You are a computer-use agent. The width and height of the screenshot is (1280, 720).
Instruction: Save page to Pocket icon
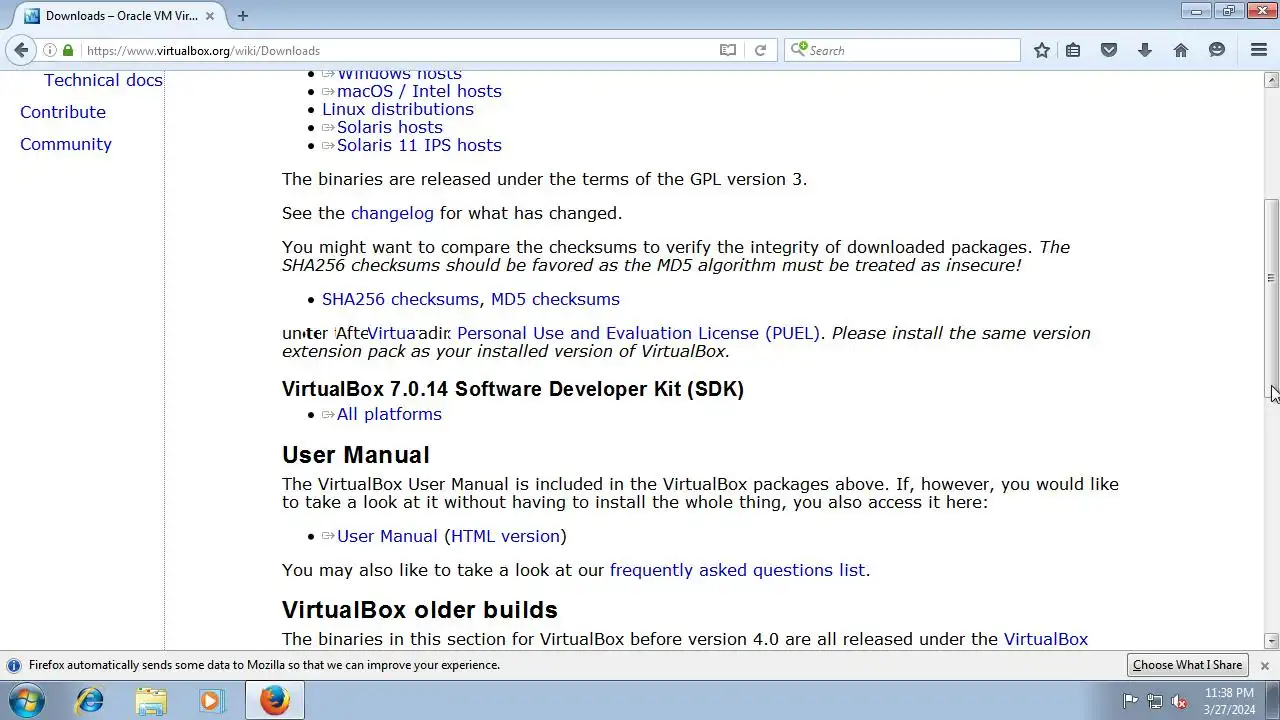click(x=1109, y=50)
